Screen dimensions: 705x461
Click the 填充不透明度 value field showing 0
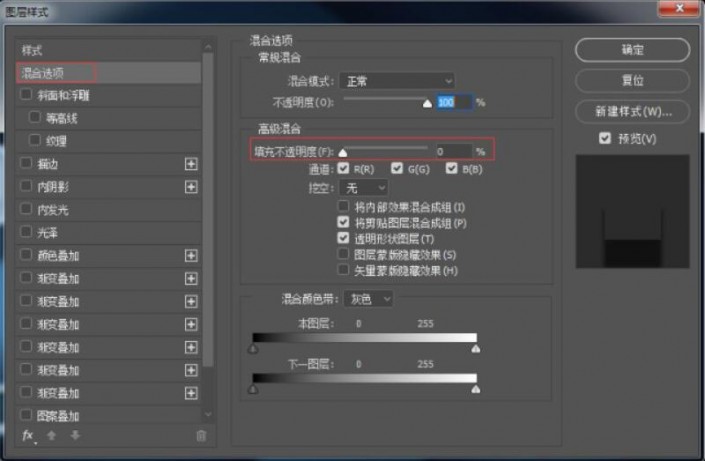(x=454, y=152)
